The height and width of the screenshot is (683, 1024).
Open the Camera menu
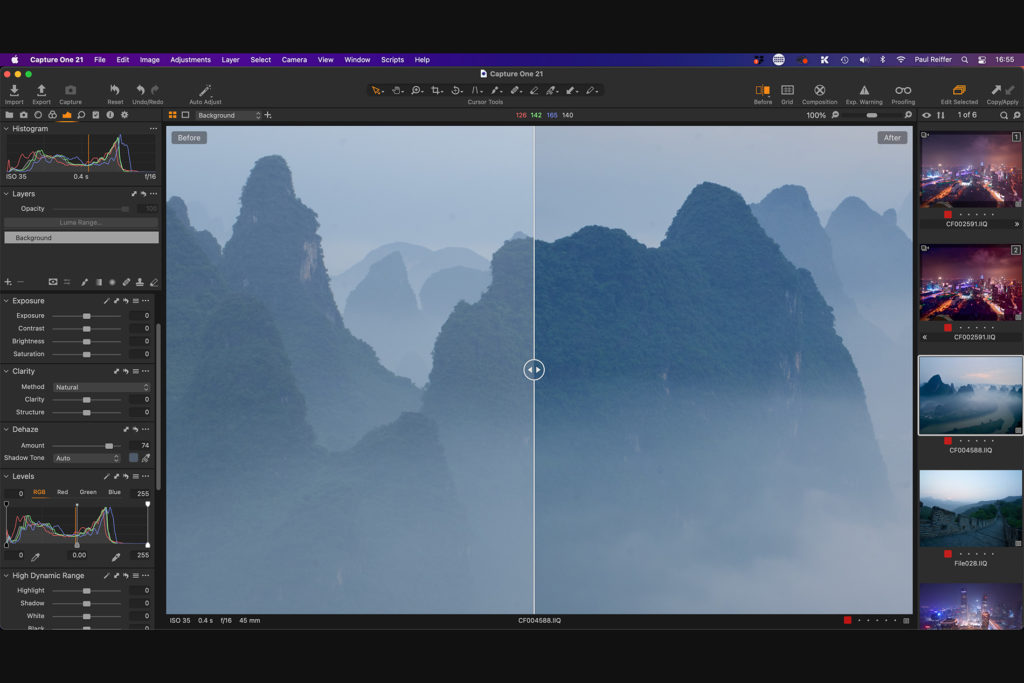[x=294, y=59]
